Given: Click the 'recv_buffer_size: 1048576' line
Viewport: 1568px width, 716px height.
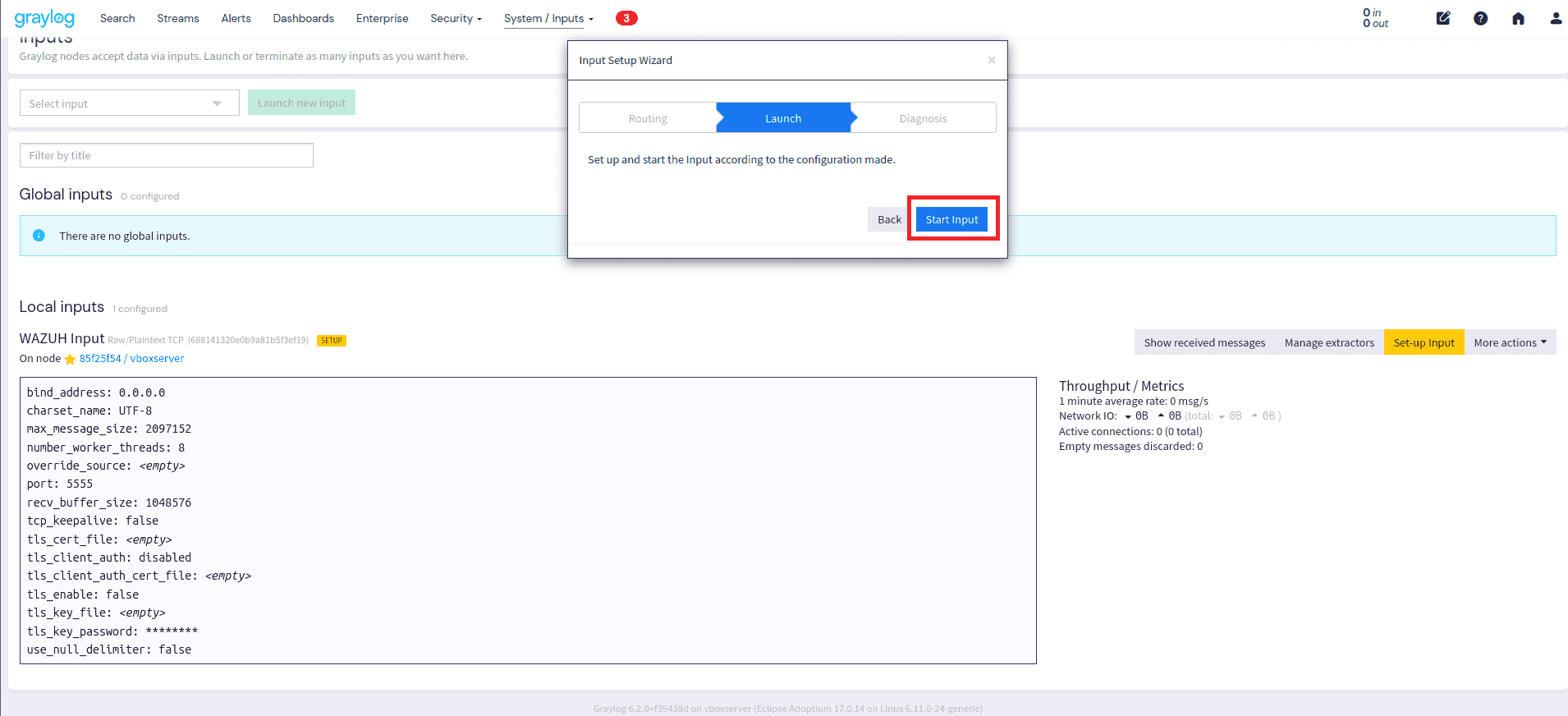Looking at the screenshot, I should (109, 503).
